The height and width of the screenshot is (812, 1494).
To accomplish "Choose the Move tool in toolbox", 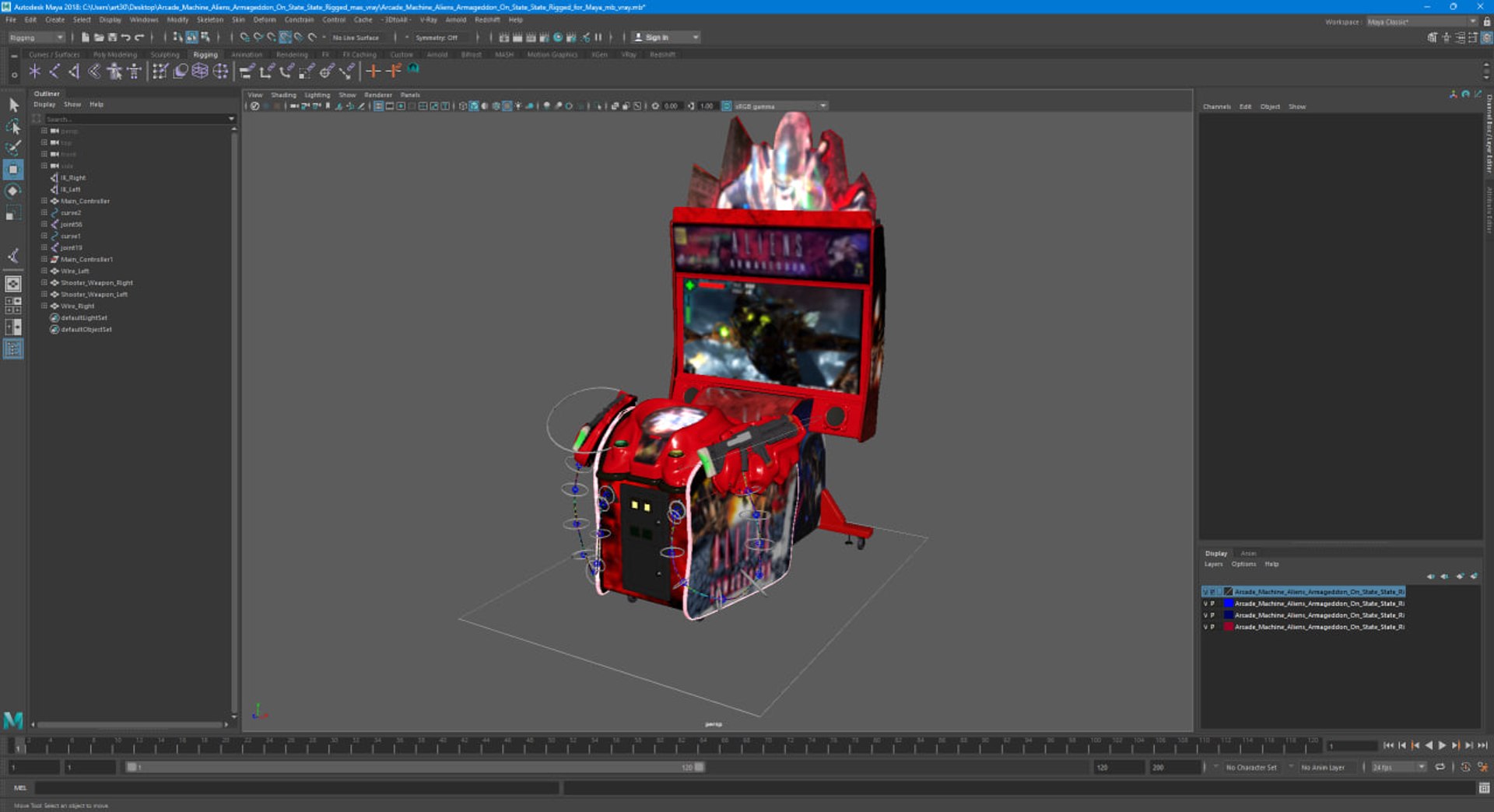I will (13, 170).
